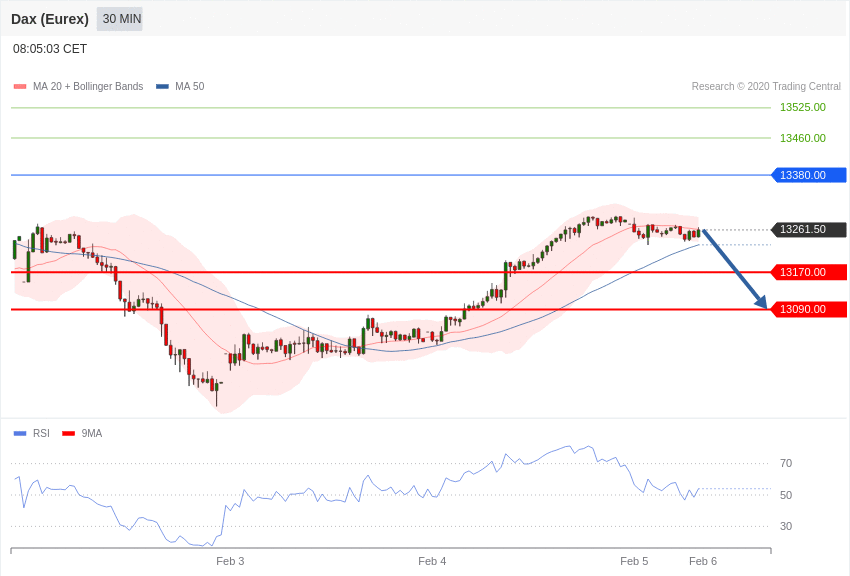Image resolution: width=850 pixels, height=576 pixels.
Task: Select the 13170.00 red support tag
Action: pos(809,272)
